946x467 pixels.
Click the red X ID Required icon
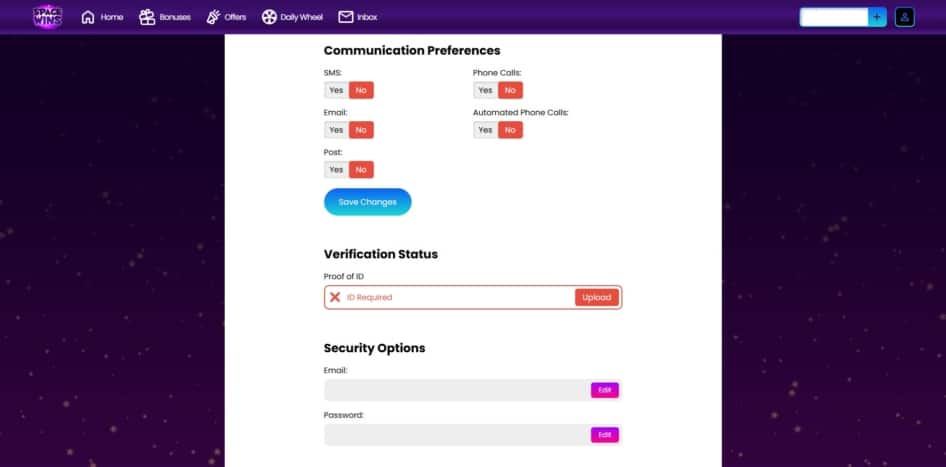click(x=335, y=297)
